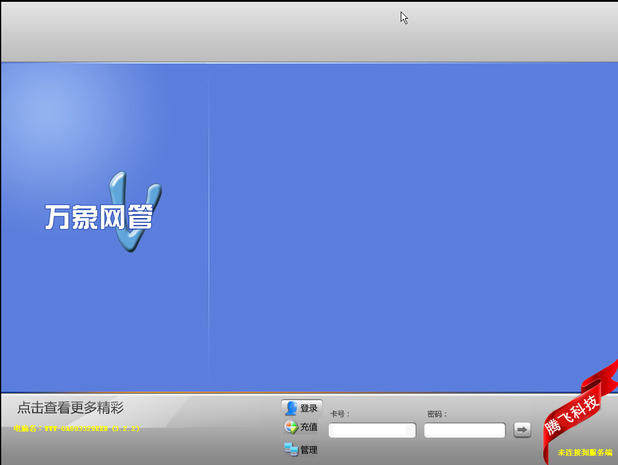
Task: Click 点击查看更多精彩 link text
Action: click(x=71, y=407)
